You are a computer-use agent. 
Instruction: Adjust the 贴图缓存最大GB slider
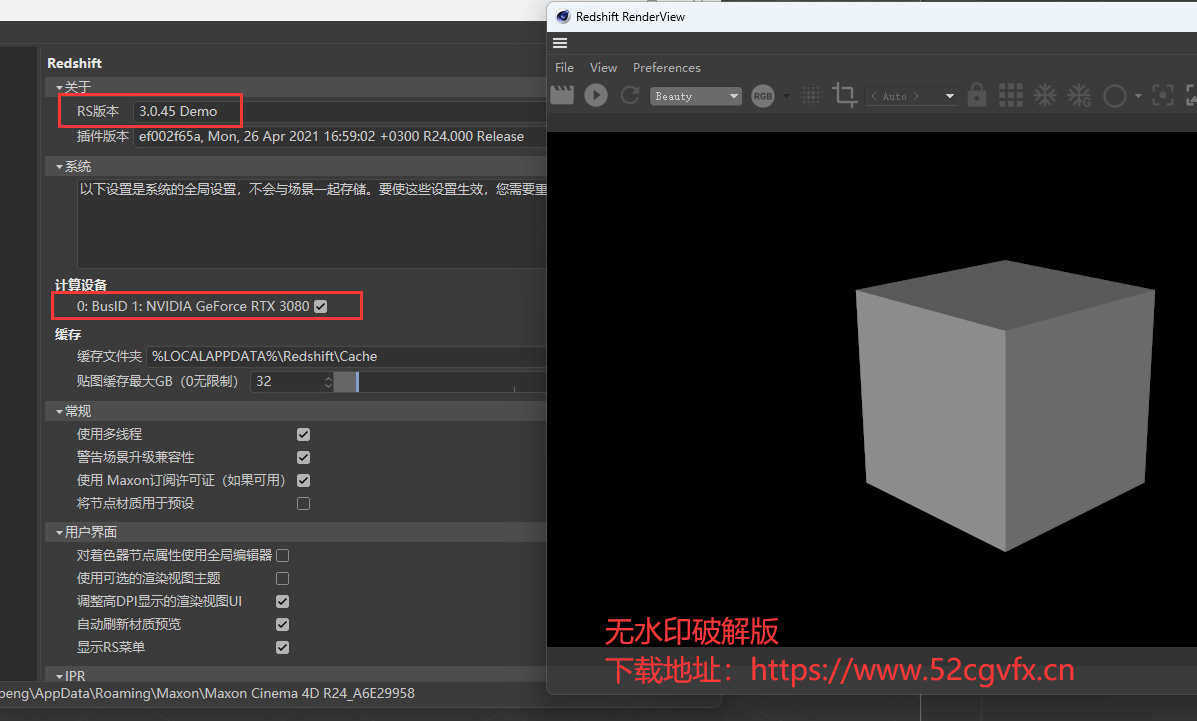pos(440,381)
